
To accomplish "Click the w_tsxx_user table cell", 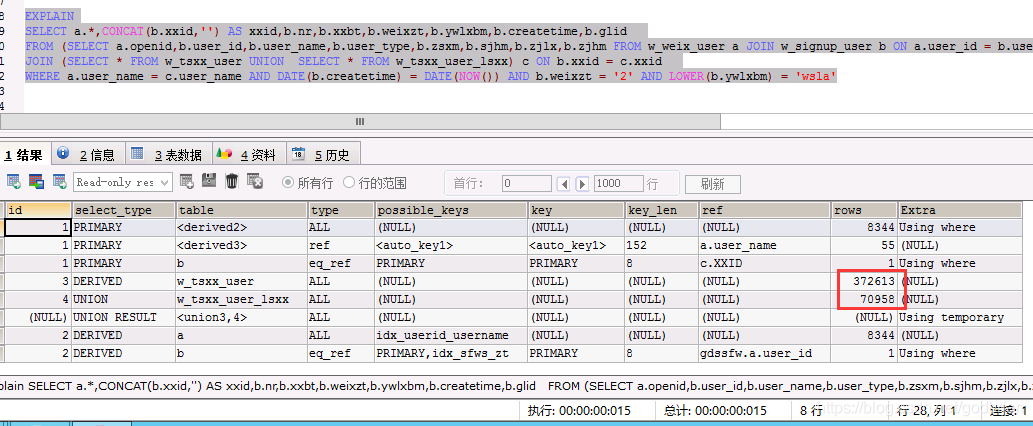I will tap(241, 281).
